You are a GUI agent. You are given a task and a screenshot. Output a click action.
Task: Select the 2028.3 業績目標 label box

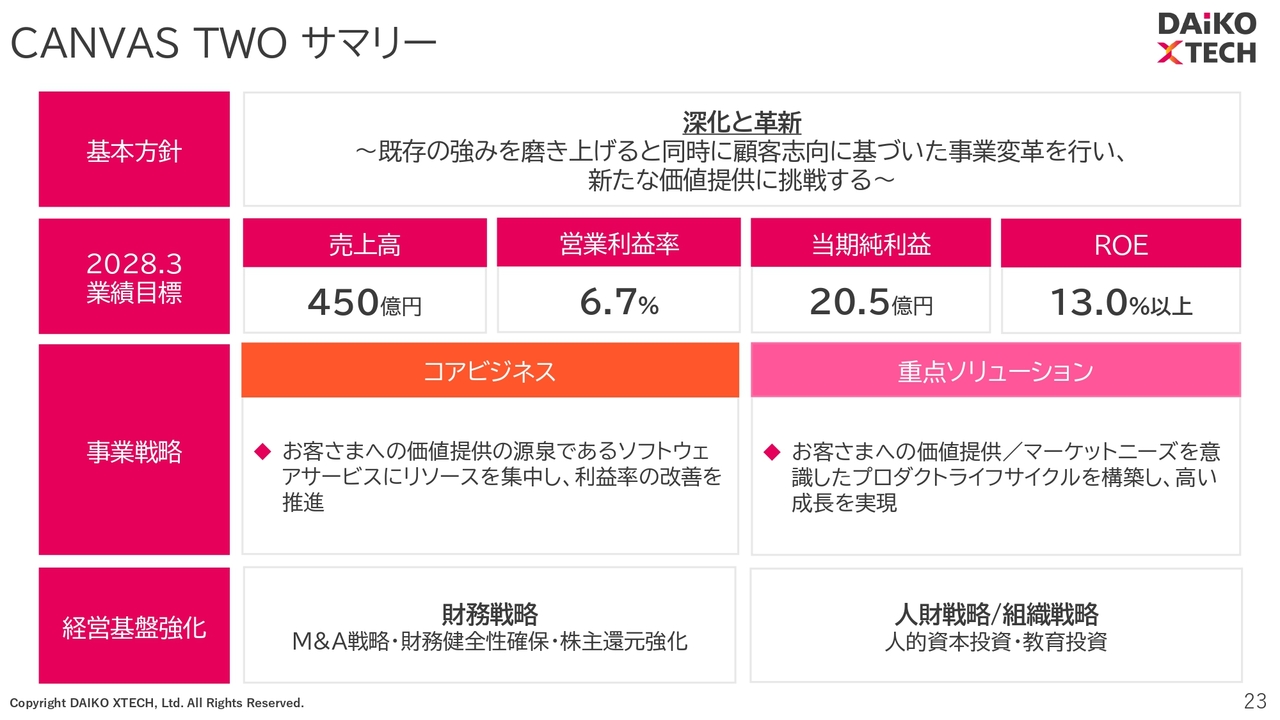point(134,276)
